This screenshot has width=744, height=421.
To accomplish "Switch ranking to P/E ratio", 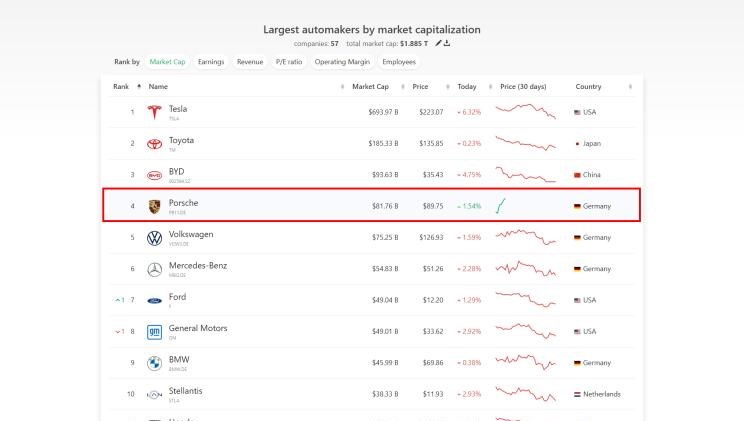I will (x=288, y=62).
